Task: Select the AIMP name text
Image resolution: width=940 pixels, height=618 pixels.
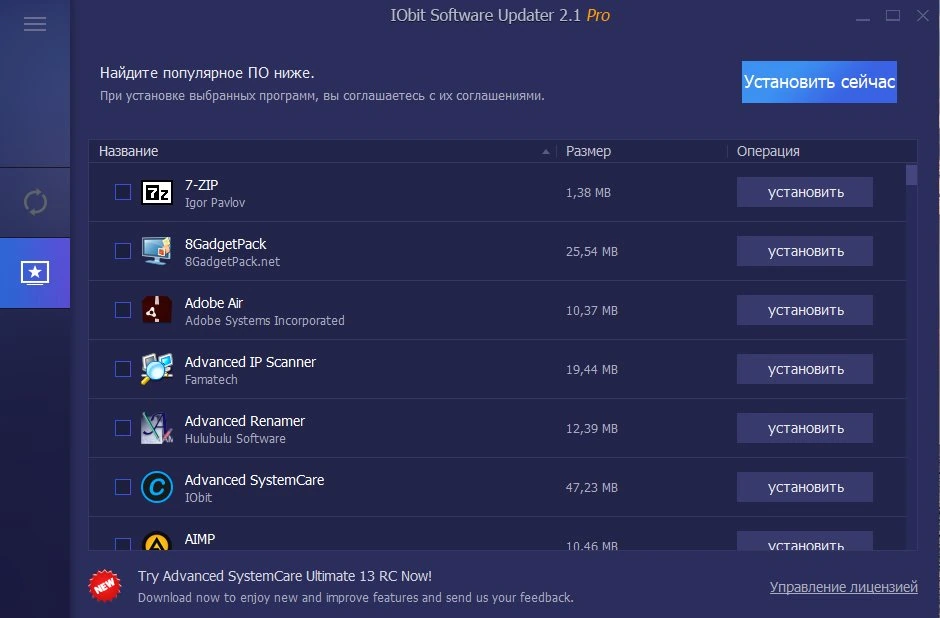Action: click(200, 539)
